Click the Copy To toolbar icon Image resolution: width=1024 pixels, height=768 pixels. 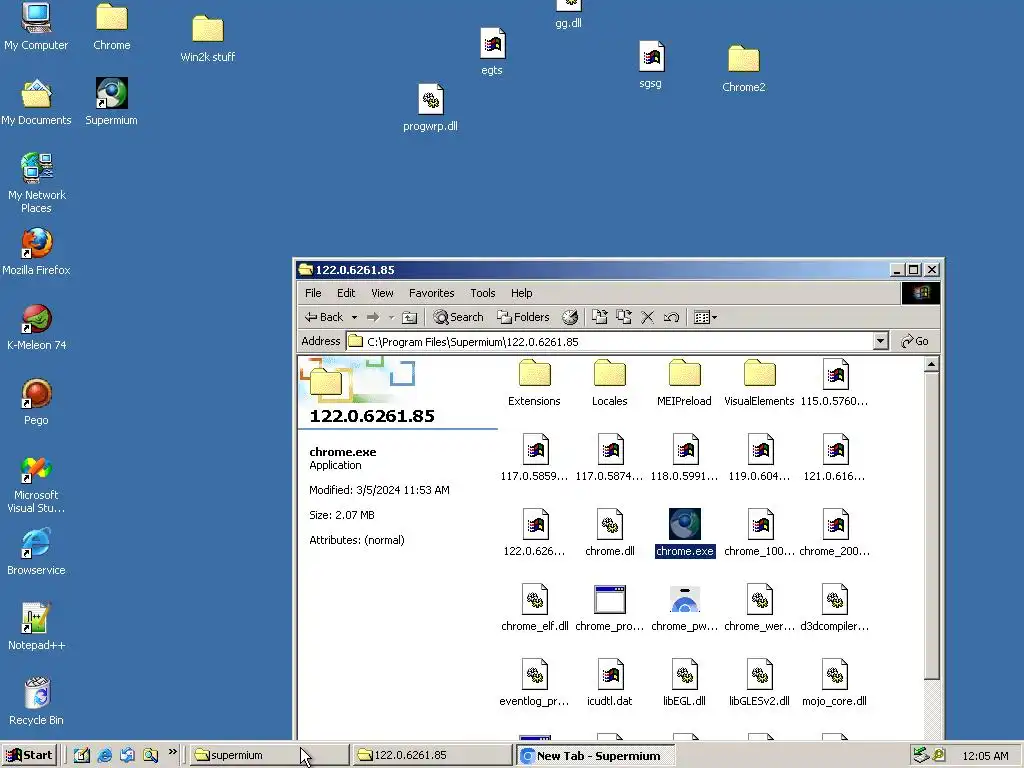[x=624, y=317]
